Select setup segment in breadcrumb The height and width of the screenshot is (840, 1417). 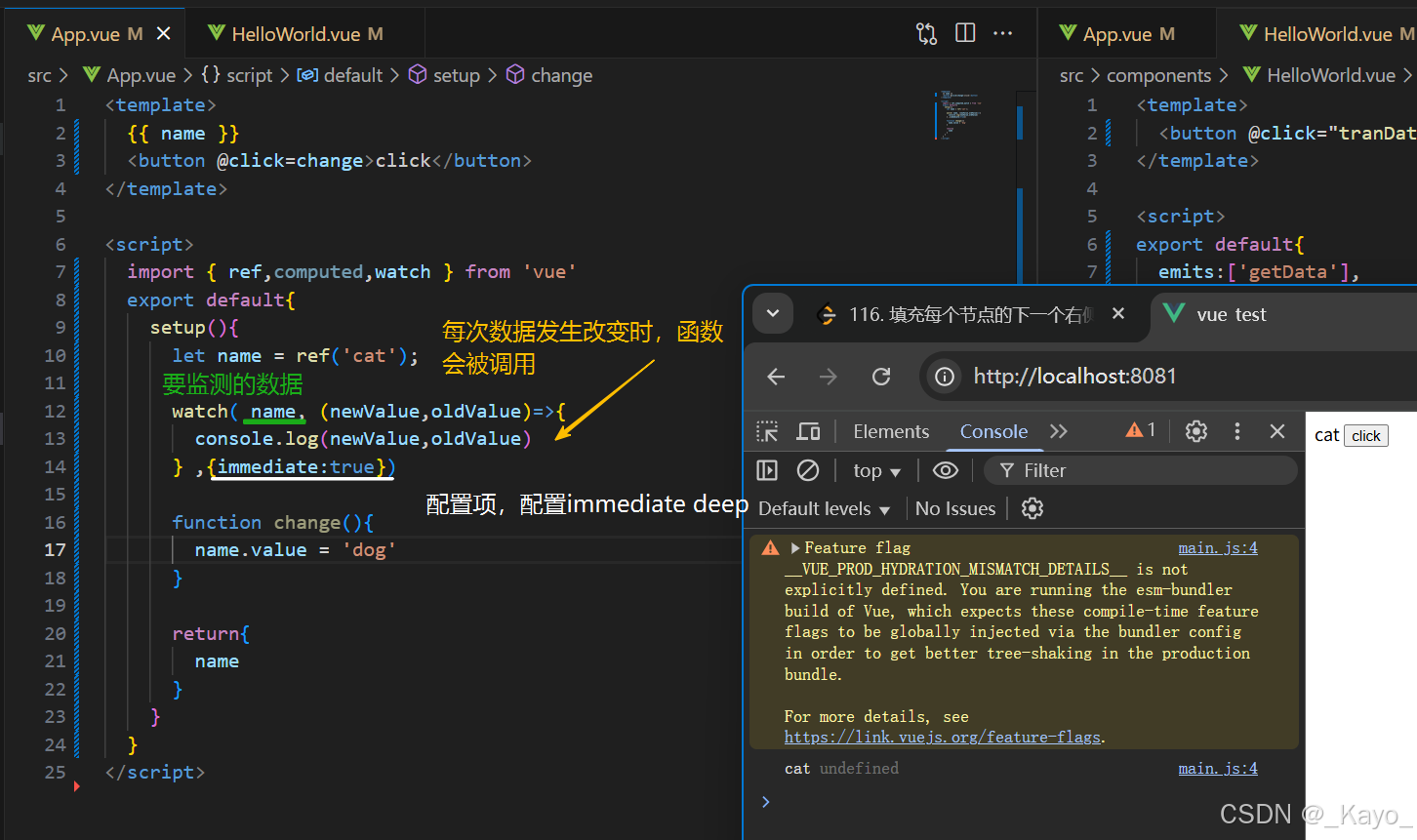(444, 75)
